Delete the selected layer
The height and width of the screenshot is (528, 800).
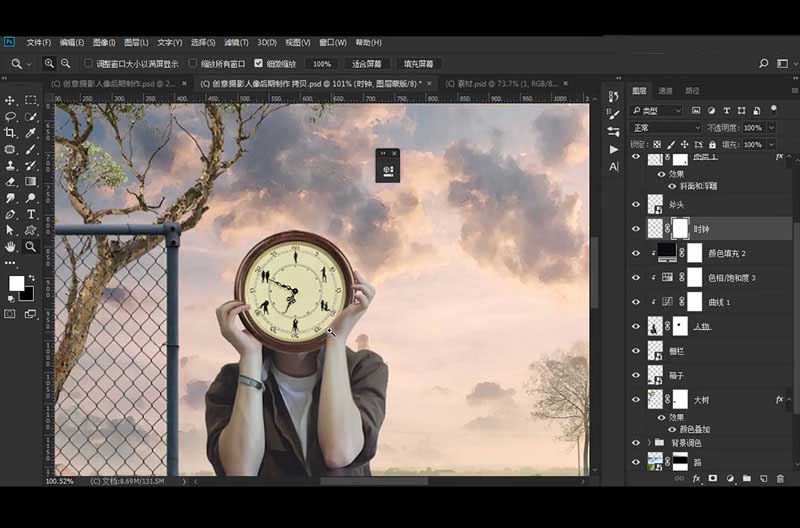780,479
